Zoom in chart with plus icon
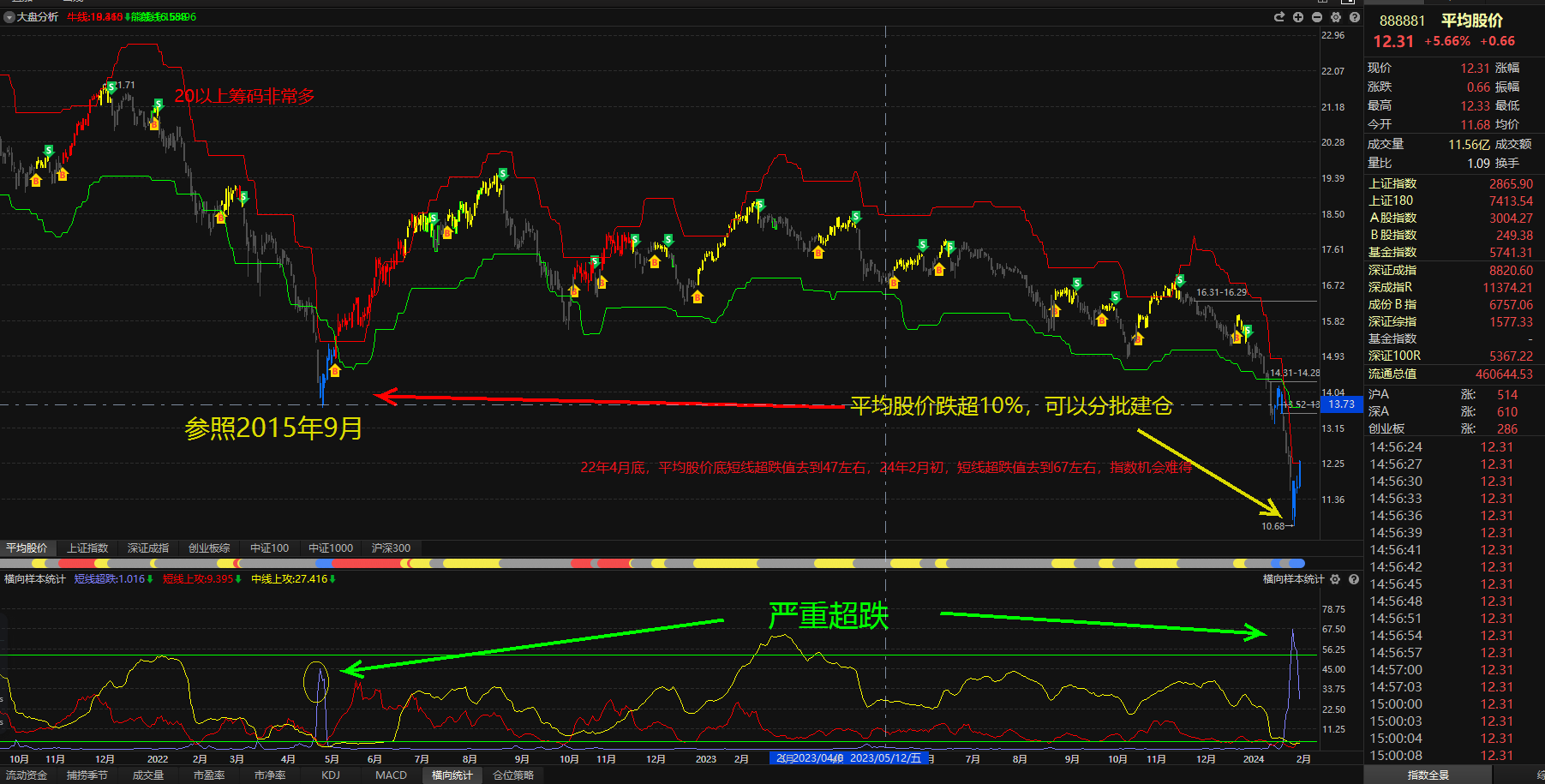Image resolution: width=1545 pixels, height=784 pixels. pyautogui.click(x=1298, y=17)
